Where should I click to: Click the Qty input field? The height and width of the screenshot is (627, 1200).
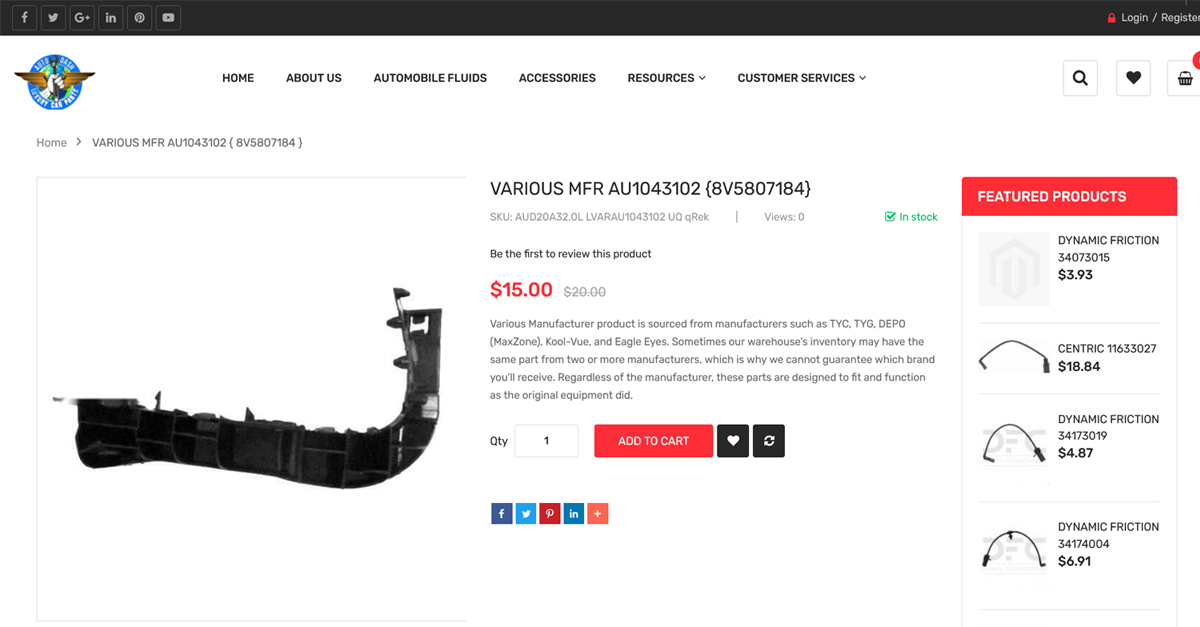coord(546,441)
